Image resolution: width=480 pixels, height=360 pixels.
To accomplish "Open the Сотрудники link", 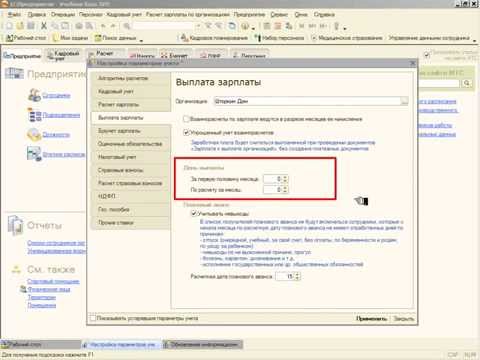I will 56,96.
